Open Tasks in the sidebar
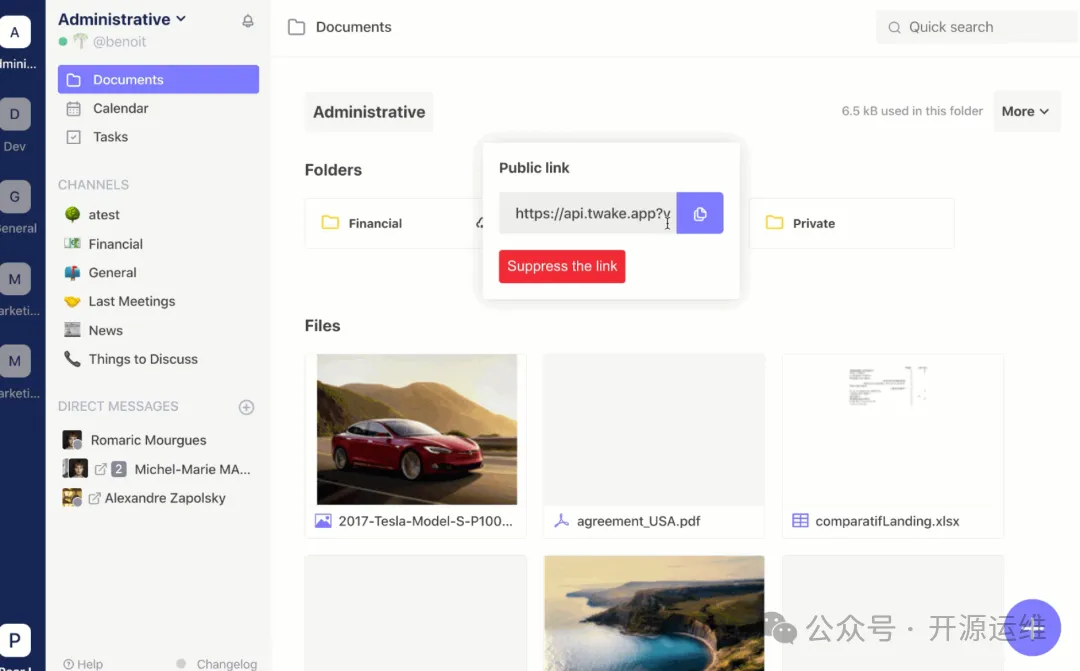 (110, 137)
